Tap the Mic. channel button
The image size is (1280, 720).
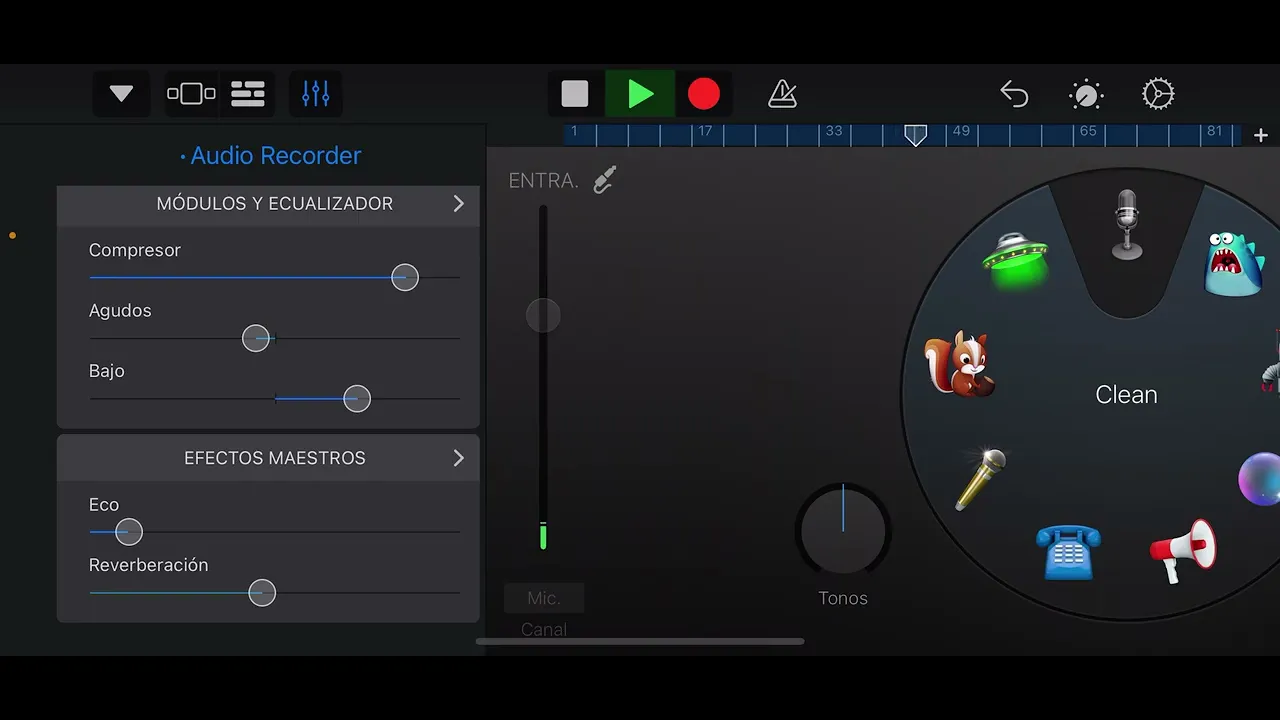(544, 598)
